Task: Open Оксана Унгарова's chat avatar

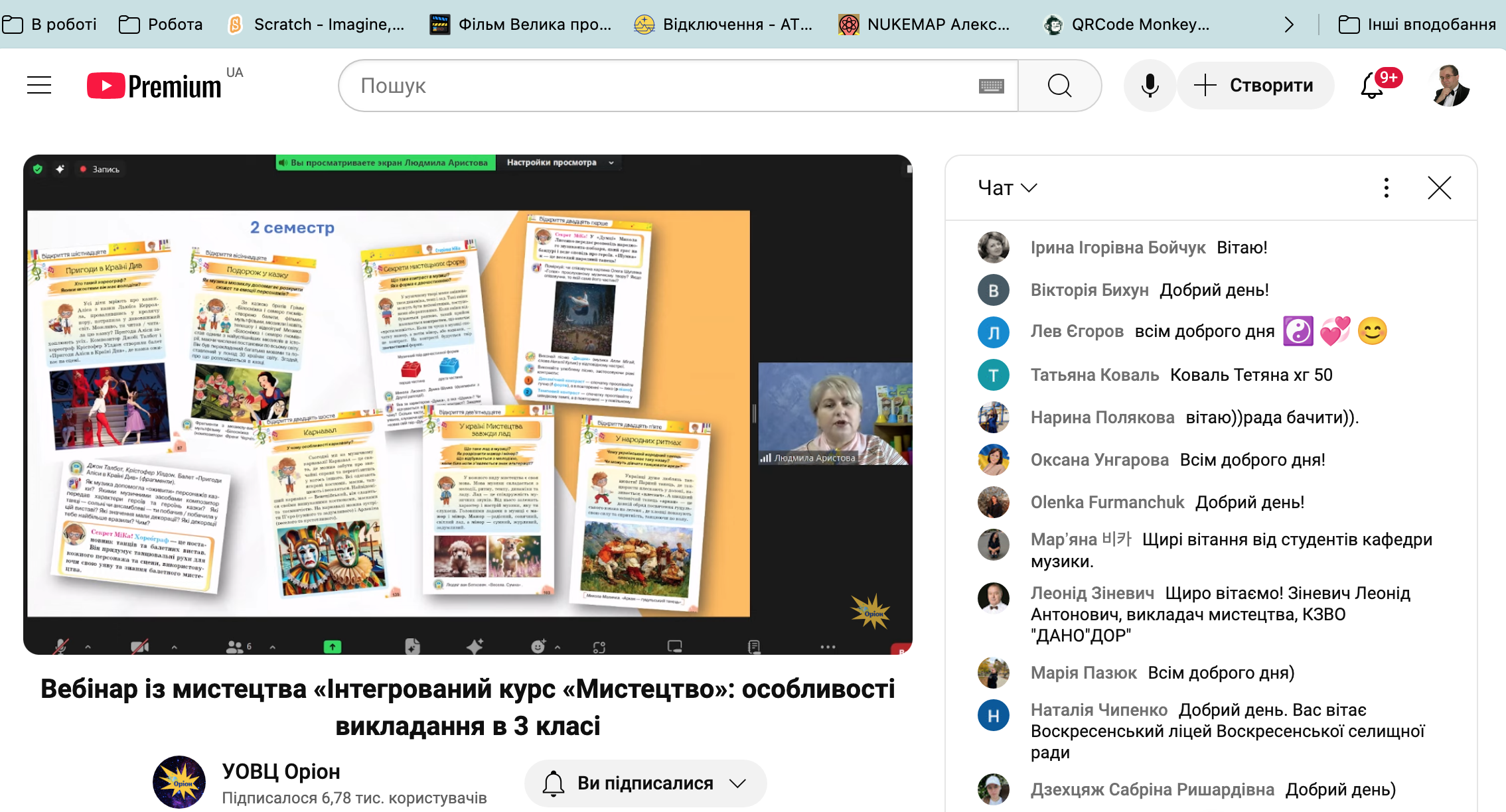Action: 994,460
